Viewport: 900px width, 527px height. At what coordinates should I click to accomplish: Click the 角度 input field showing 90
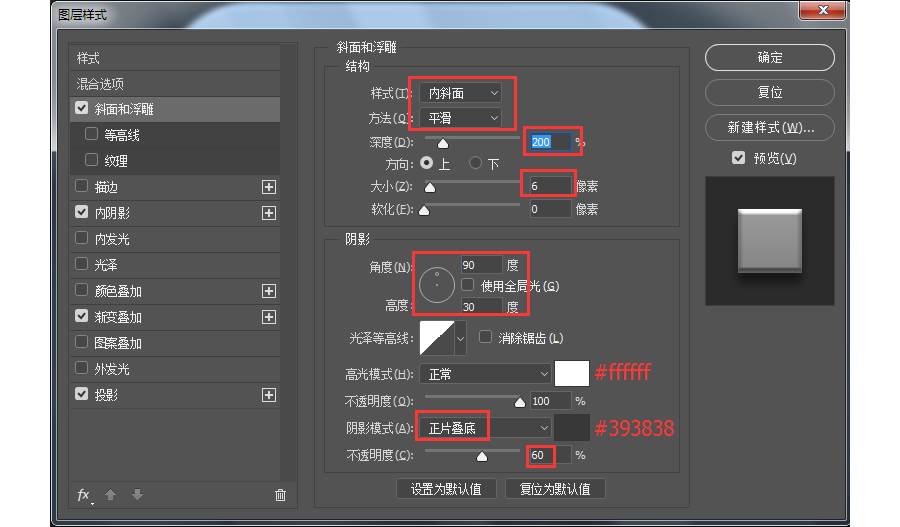click(x=482, y=265)
